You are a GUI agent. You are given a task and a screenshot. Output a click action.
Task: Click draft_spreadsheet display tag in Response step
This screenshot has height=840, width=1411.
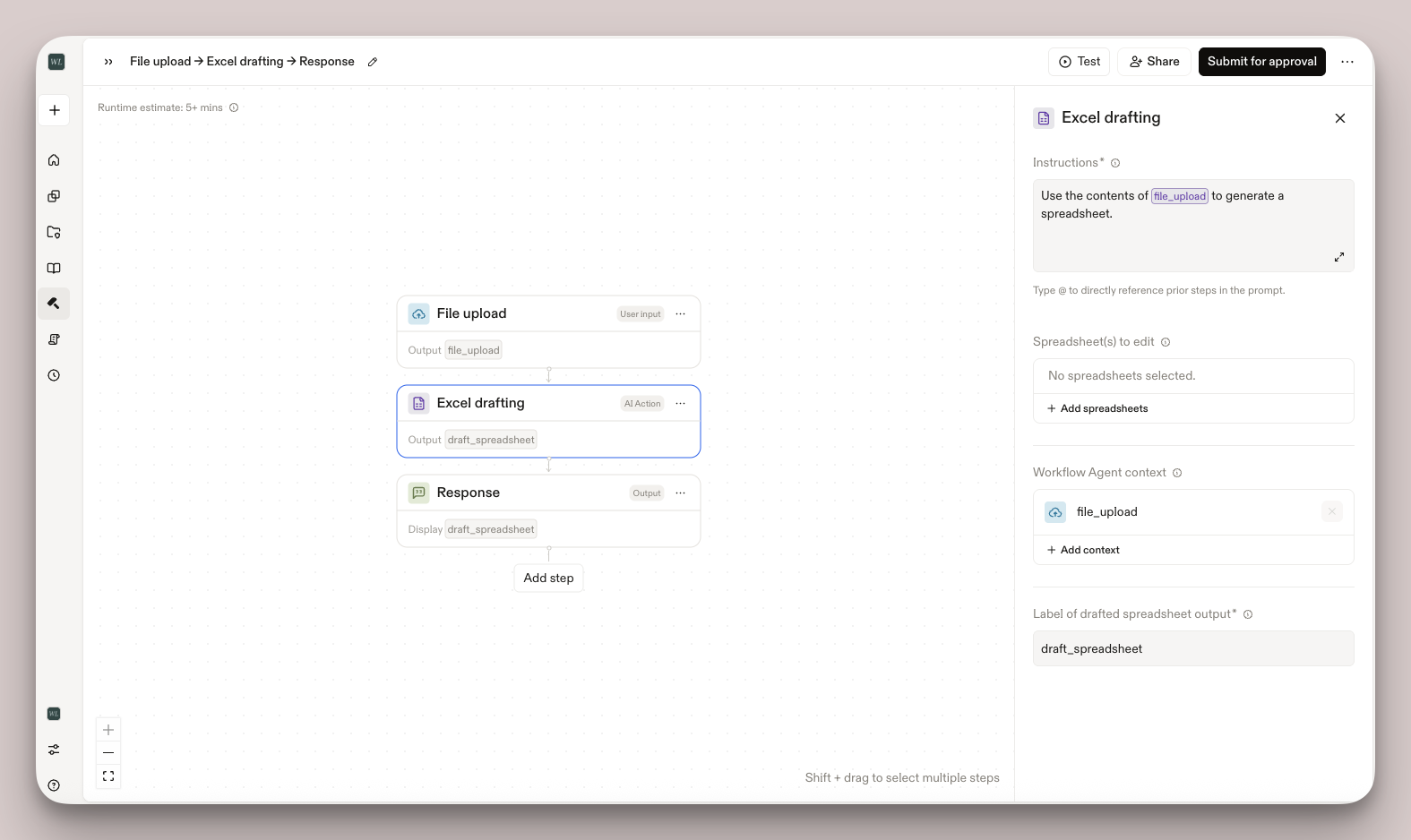491,529
